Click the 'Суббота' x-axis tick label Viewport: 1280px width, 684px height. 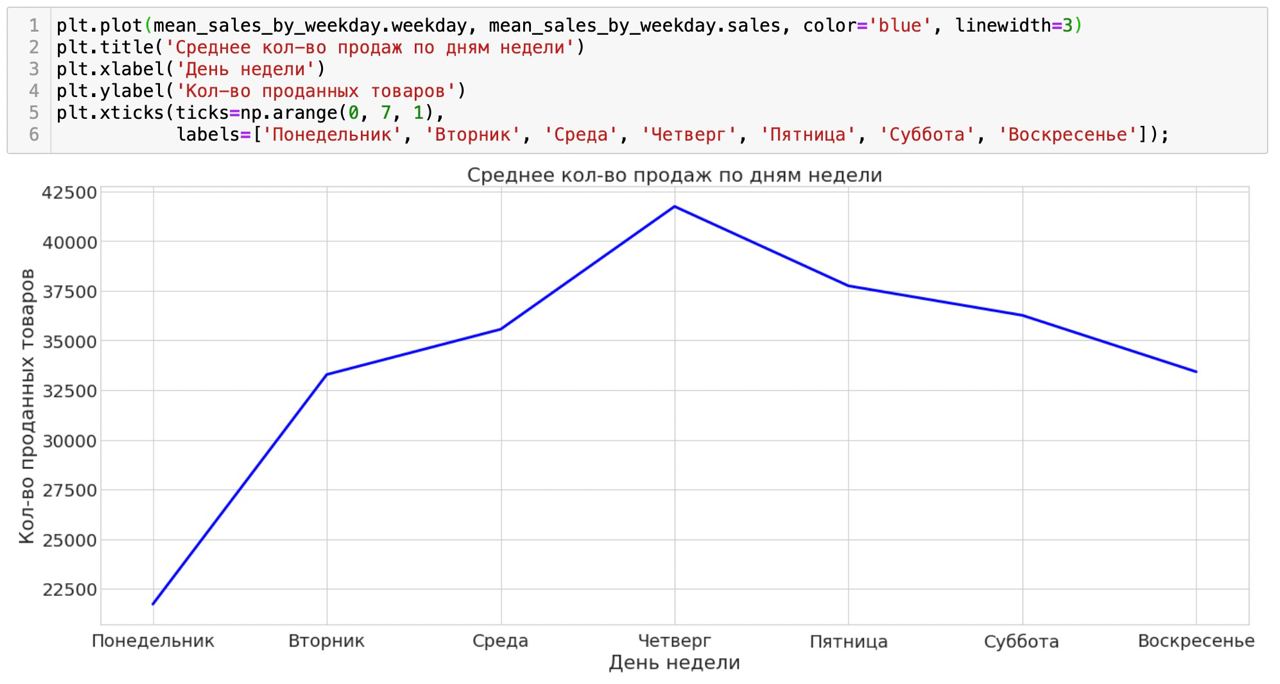[x=1021, y=641]
